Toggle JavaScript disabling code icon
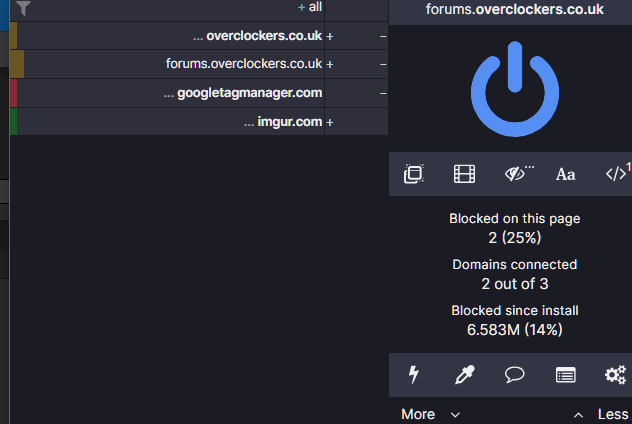This screenshot has width=632, height=424. [616, 174]
